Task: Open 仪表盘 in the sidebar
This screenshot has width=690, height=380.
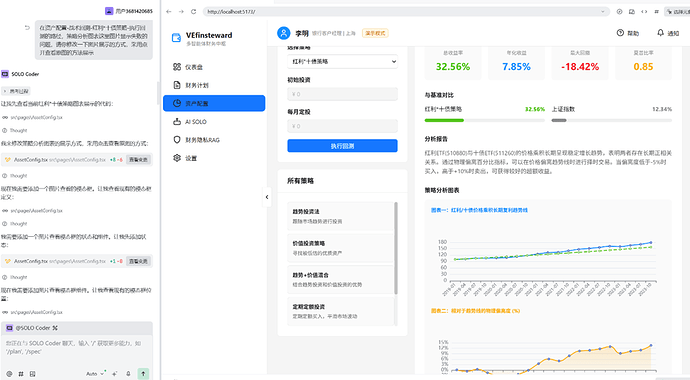Action: (214, 67)
